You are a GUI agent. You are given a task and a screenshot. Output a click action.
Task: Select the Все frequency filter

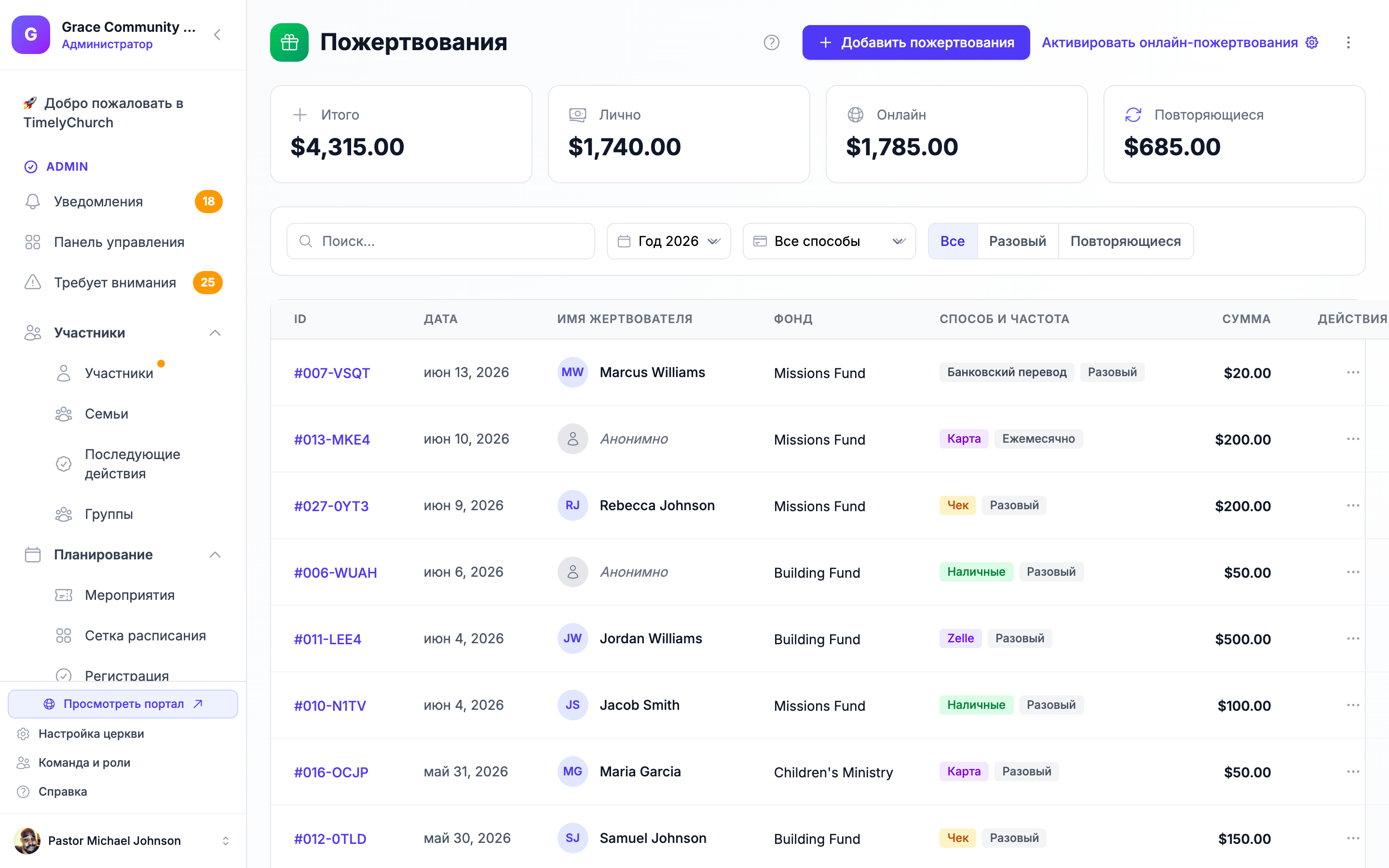[x=952, y=241]
